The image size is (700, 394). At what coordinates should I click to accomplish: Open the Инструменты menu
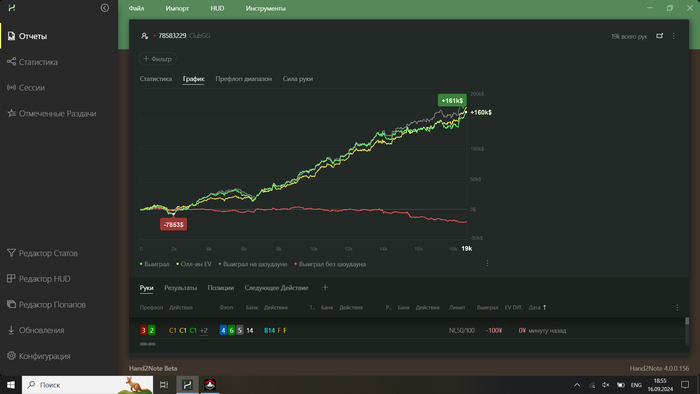[x=266, y=8]
